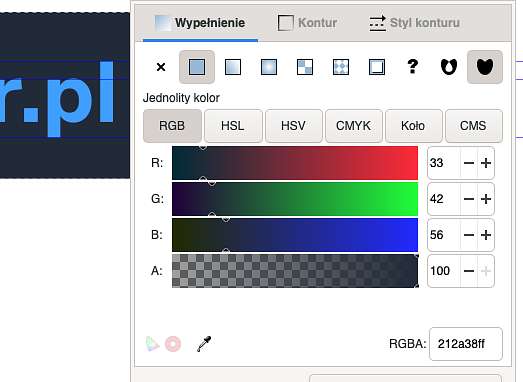
Task: Increase the B value with plus
Action: pyautogui.click(x=486, y=235)
